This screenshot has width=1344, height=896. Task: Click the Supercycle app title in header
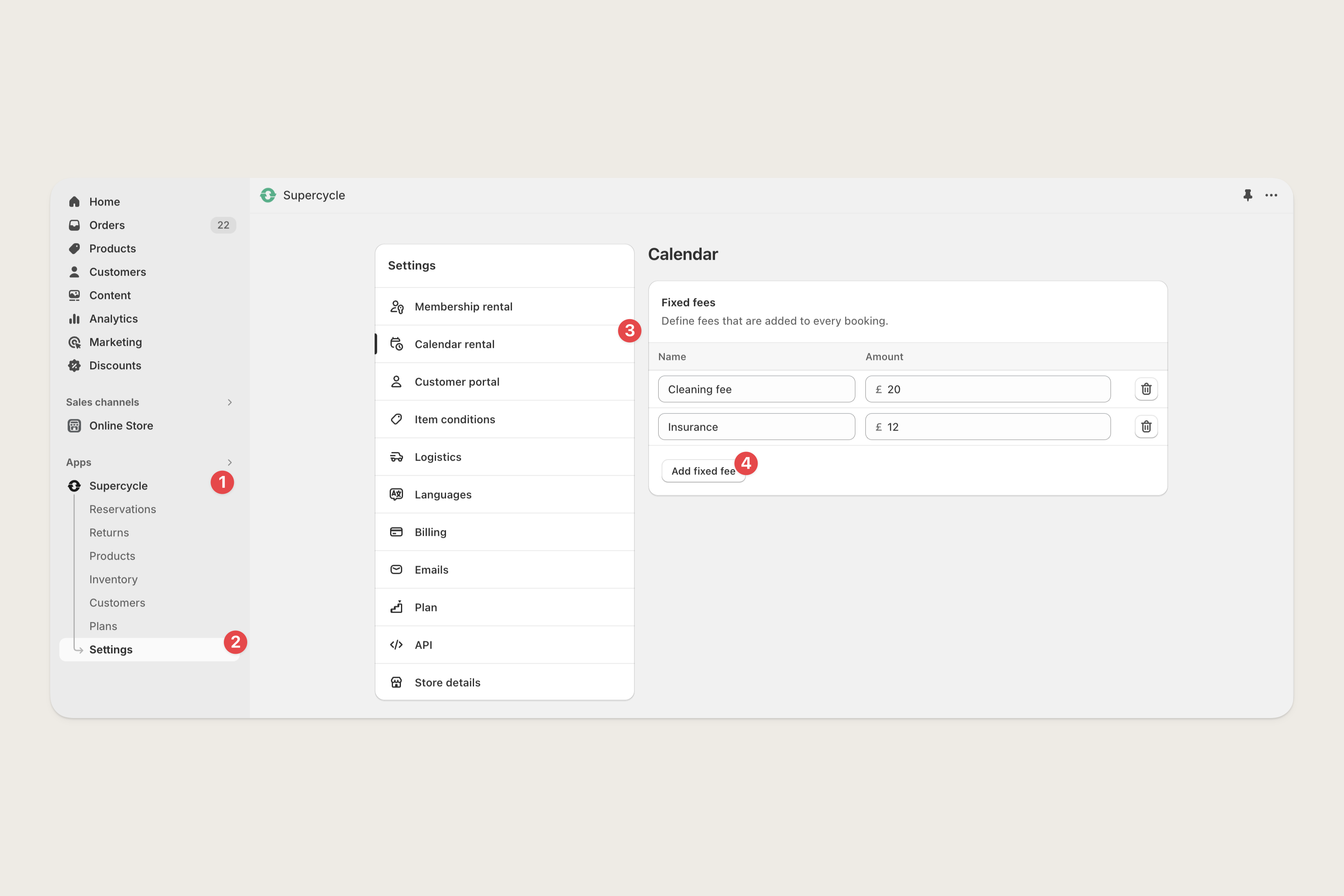314,195
